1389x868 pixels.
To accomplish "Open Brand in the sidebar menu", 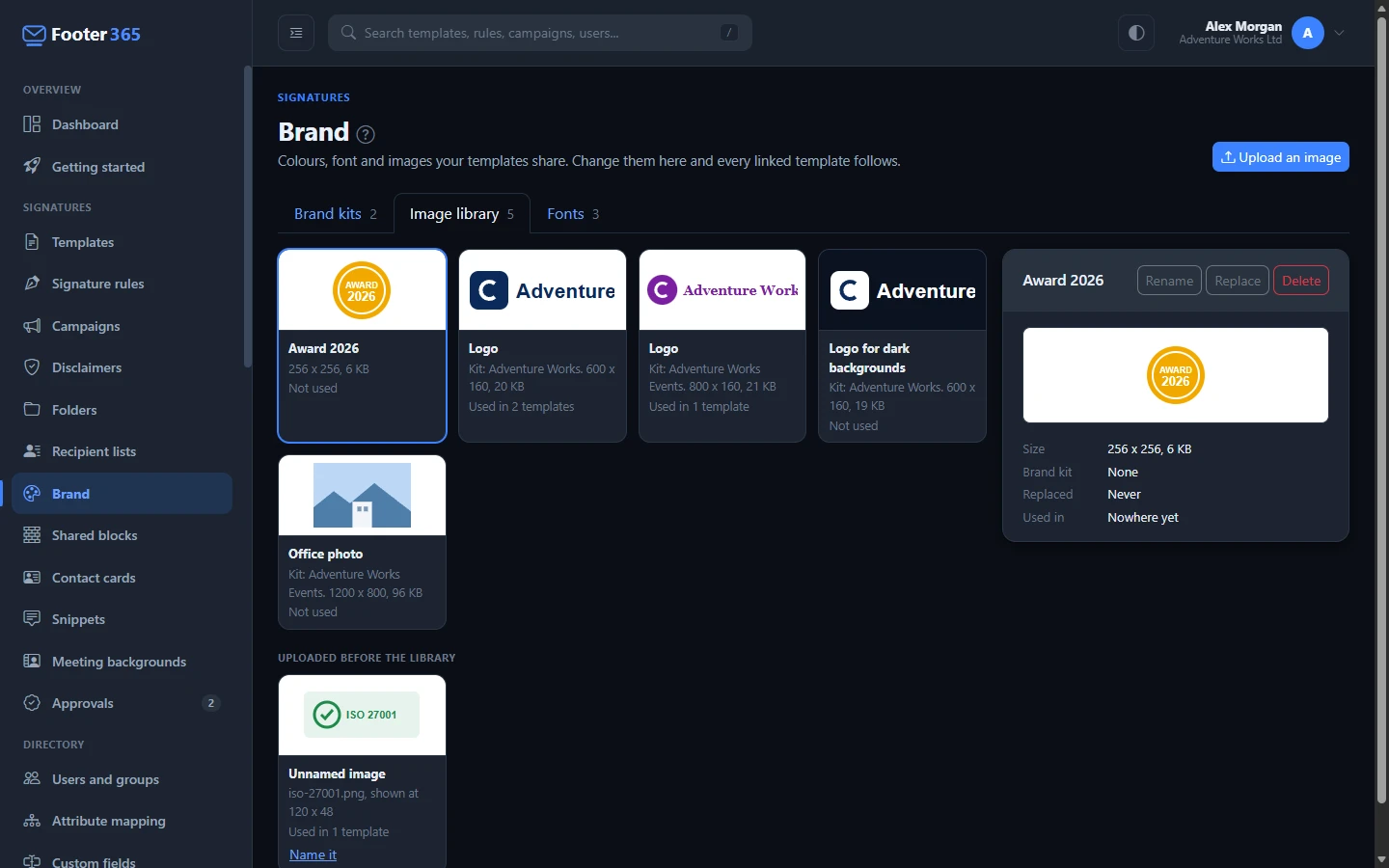I will [x=123, y=494].
